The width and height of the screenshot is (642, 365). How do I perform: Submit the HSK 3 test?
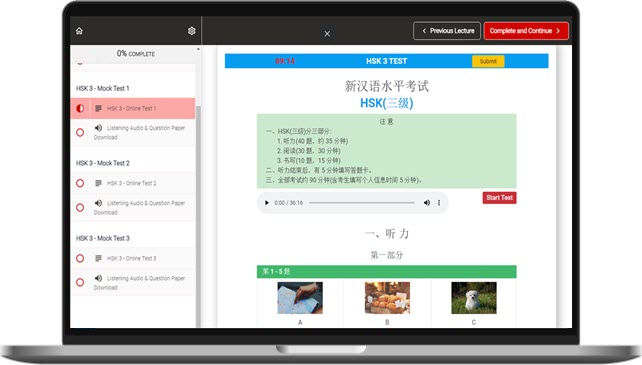(x=488, y=61)
